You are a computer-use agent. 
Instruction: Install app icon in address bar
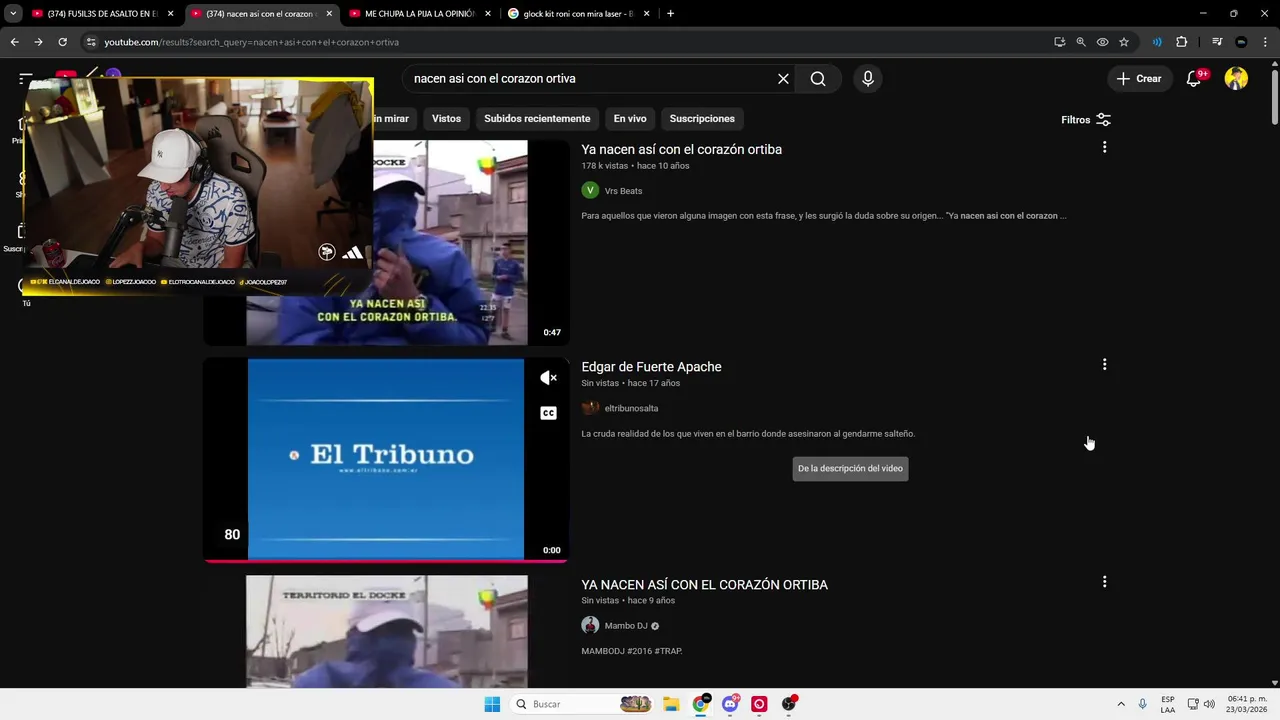(1059, 42)
